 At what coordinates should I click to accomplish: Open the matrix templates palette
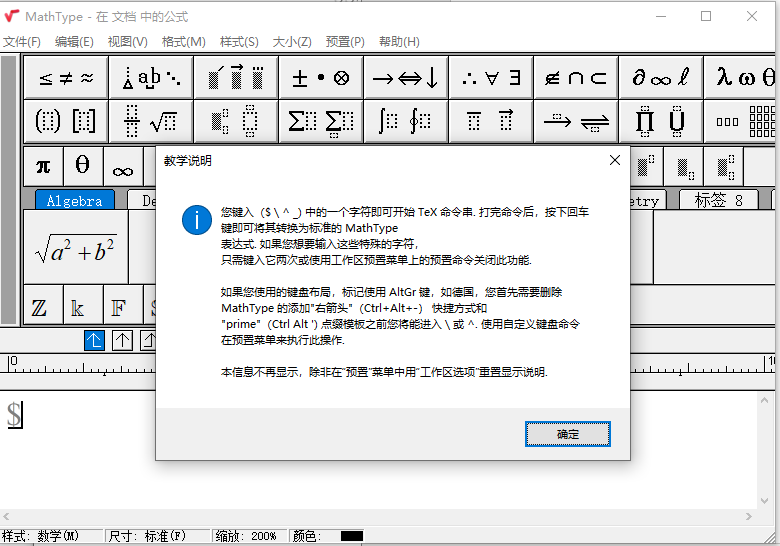coord(740,121)
